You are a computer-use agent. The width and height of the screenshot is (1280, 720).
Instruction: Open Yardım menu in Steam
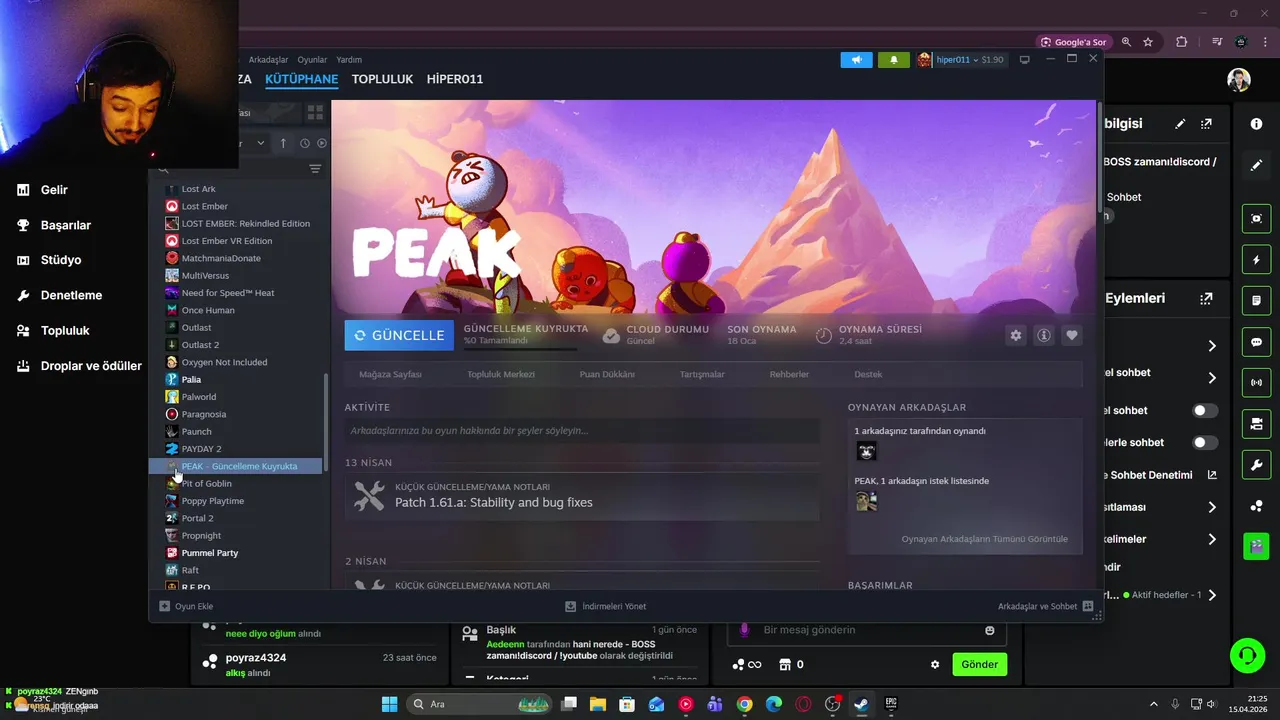pyautogui.click(x=349, y=60)
